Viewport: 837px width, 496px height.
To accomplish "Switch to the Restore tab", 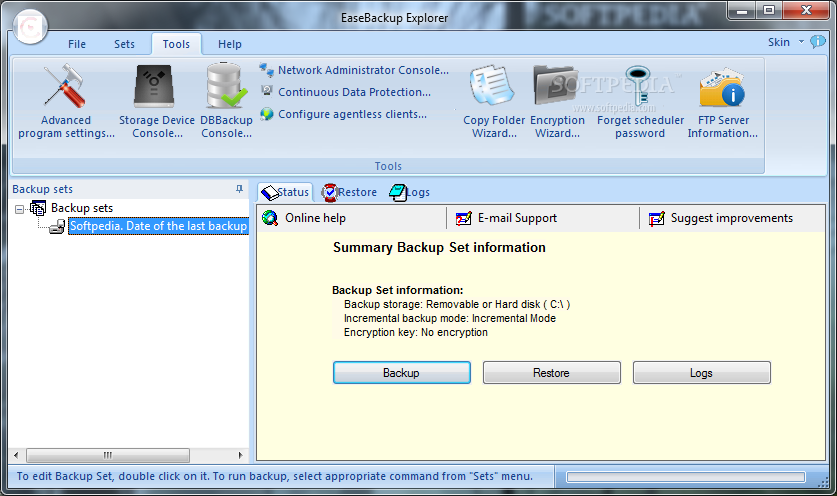I will coord(349,192).
